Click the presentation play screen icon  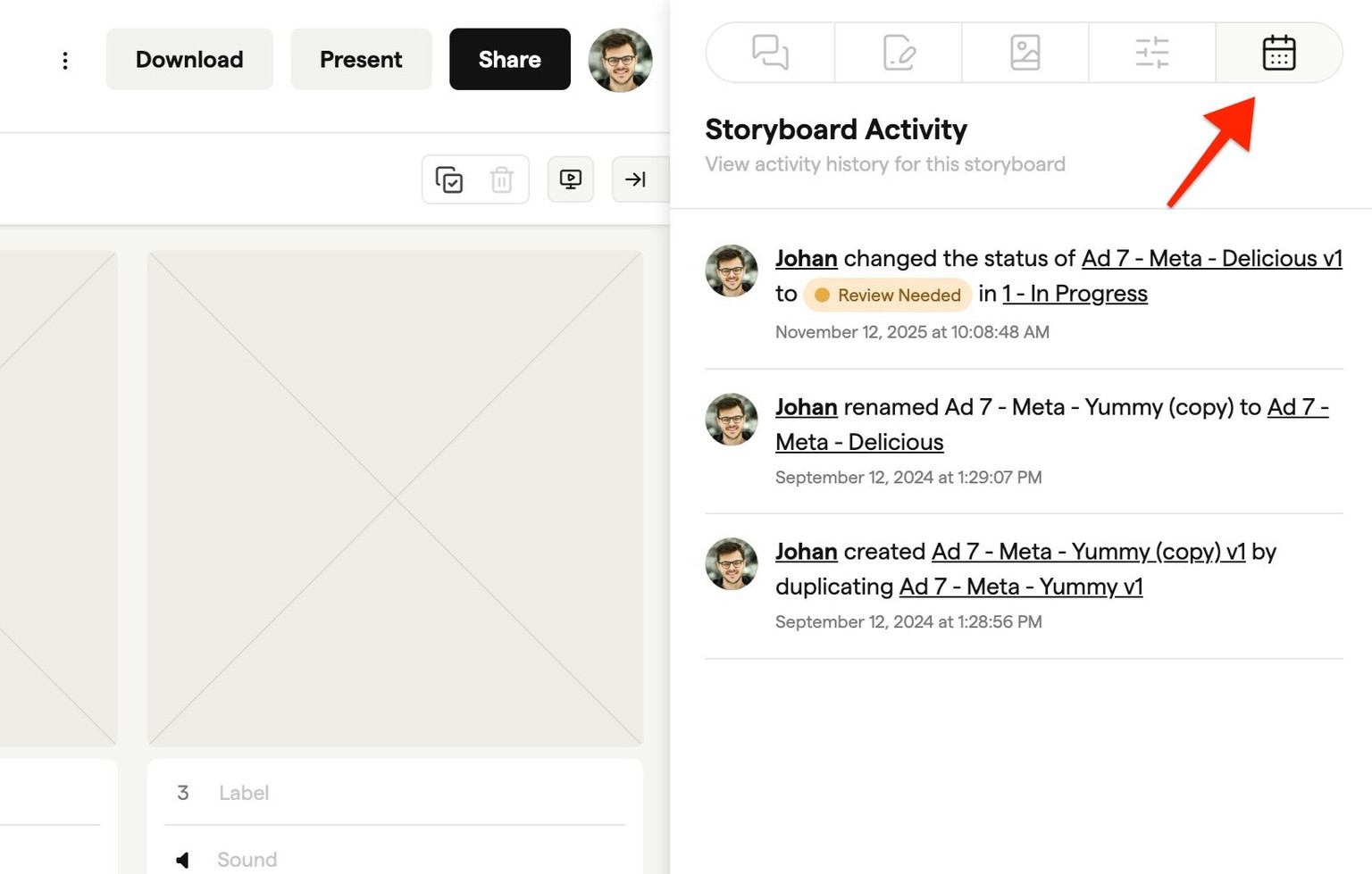click(x=571, y=179)
